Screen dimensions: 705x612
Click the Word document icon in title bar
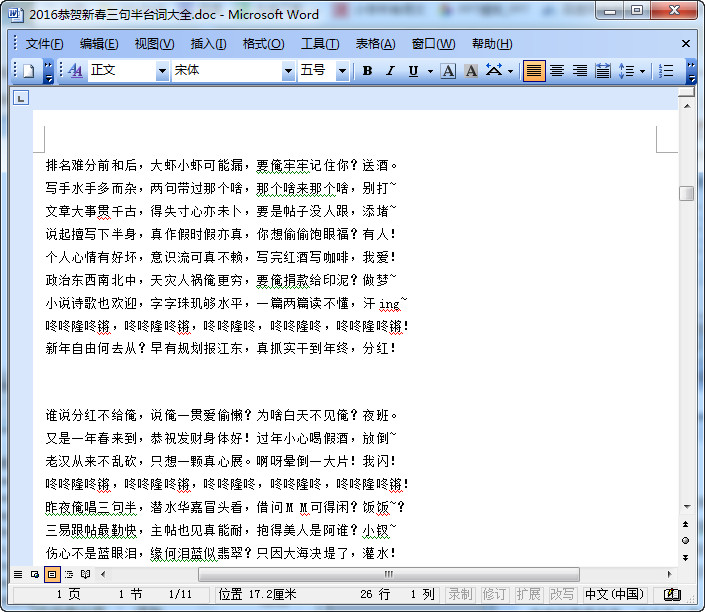pos(16,14)
